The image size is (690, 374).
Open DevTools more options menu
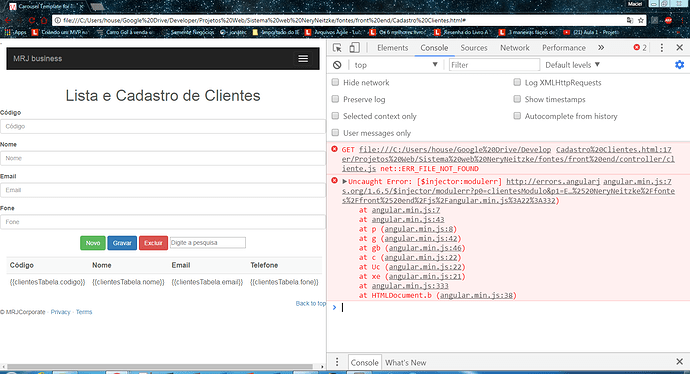[661, 48]
